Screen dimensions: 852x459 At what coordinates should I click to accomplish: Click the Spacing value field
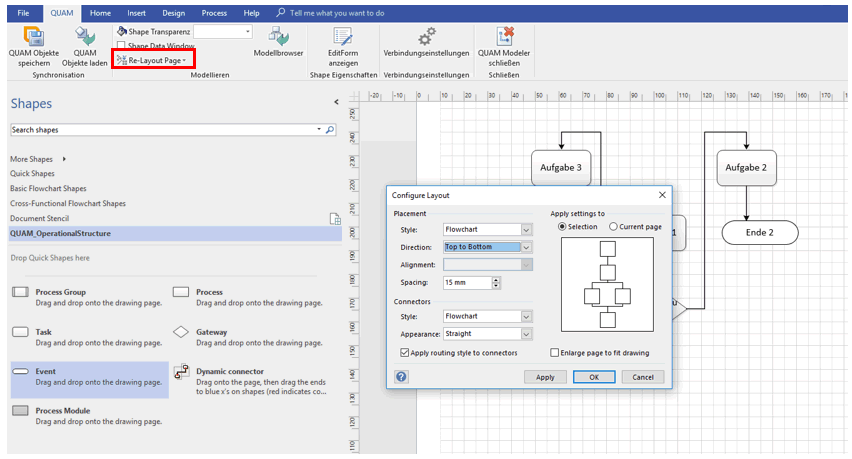coord(467,282)
